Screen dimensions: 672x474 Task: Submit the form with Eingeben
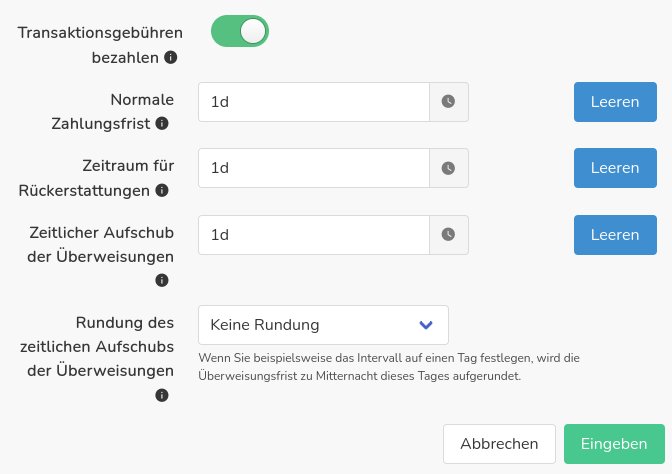(613, 444)
